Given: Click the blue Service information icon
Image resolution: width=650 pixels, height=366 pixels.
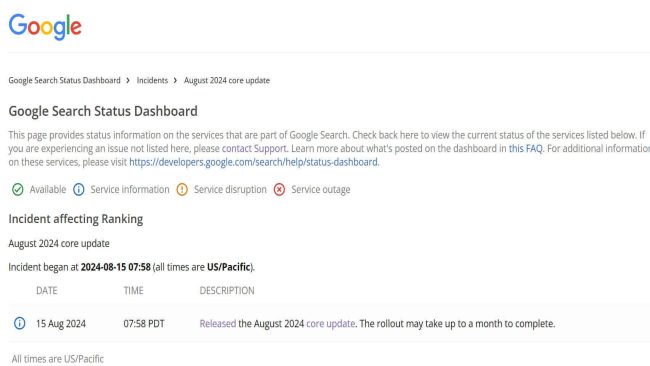Looking at the screenshot, I should [x=78, y=190].
